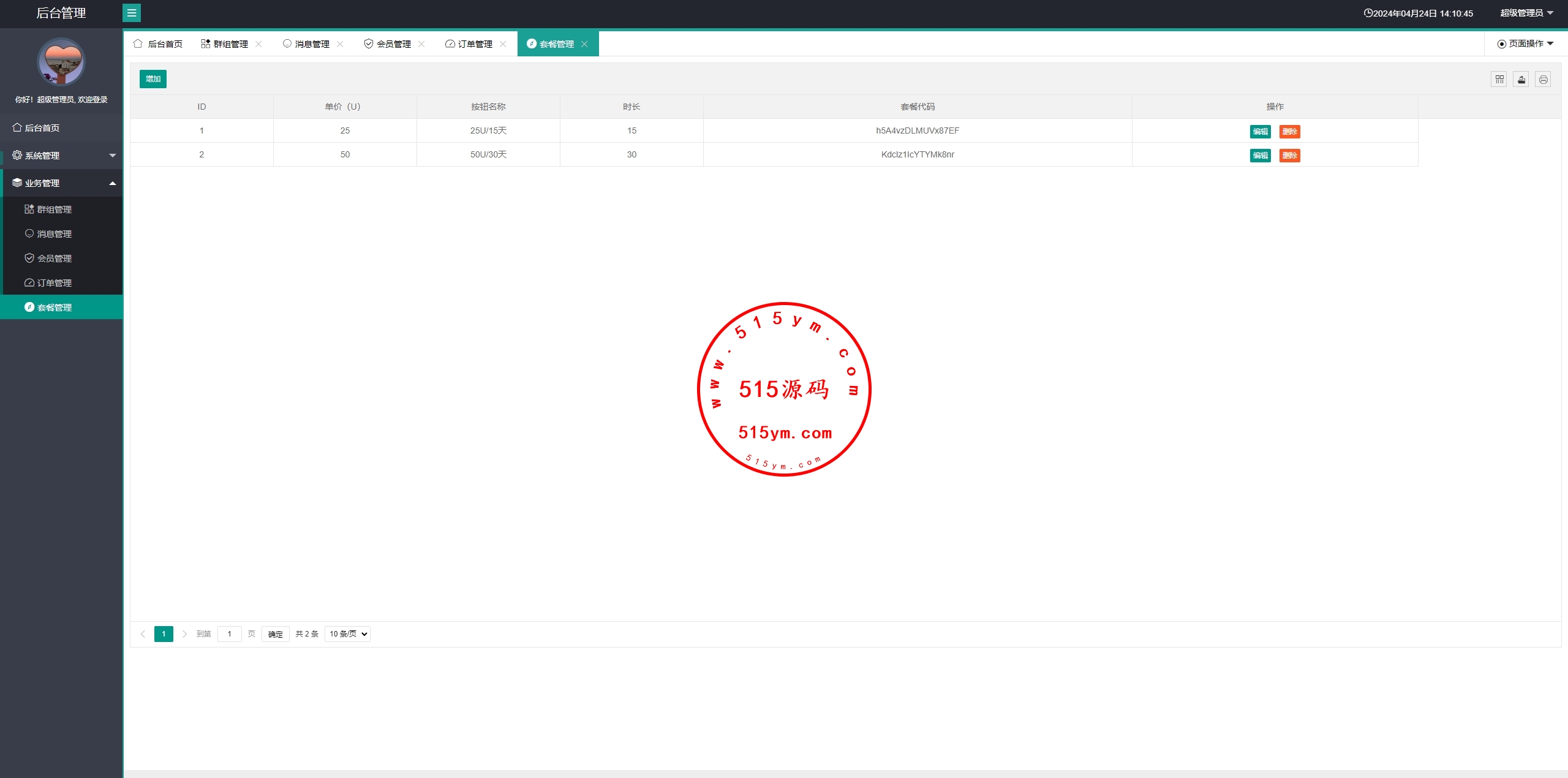This screenshot has height=778, width=1568.
Task: Expand the 系统管理 menu
Action: tap(61, 156)
